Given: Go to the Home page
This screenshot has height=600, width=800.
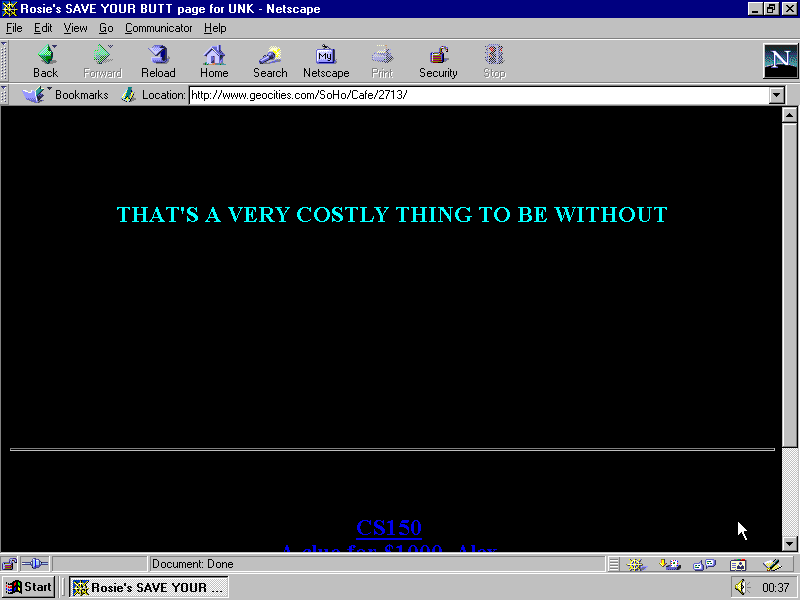Looking at the screenshot, I should [x=214, y=61].
